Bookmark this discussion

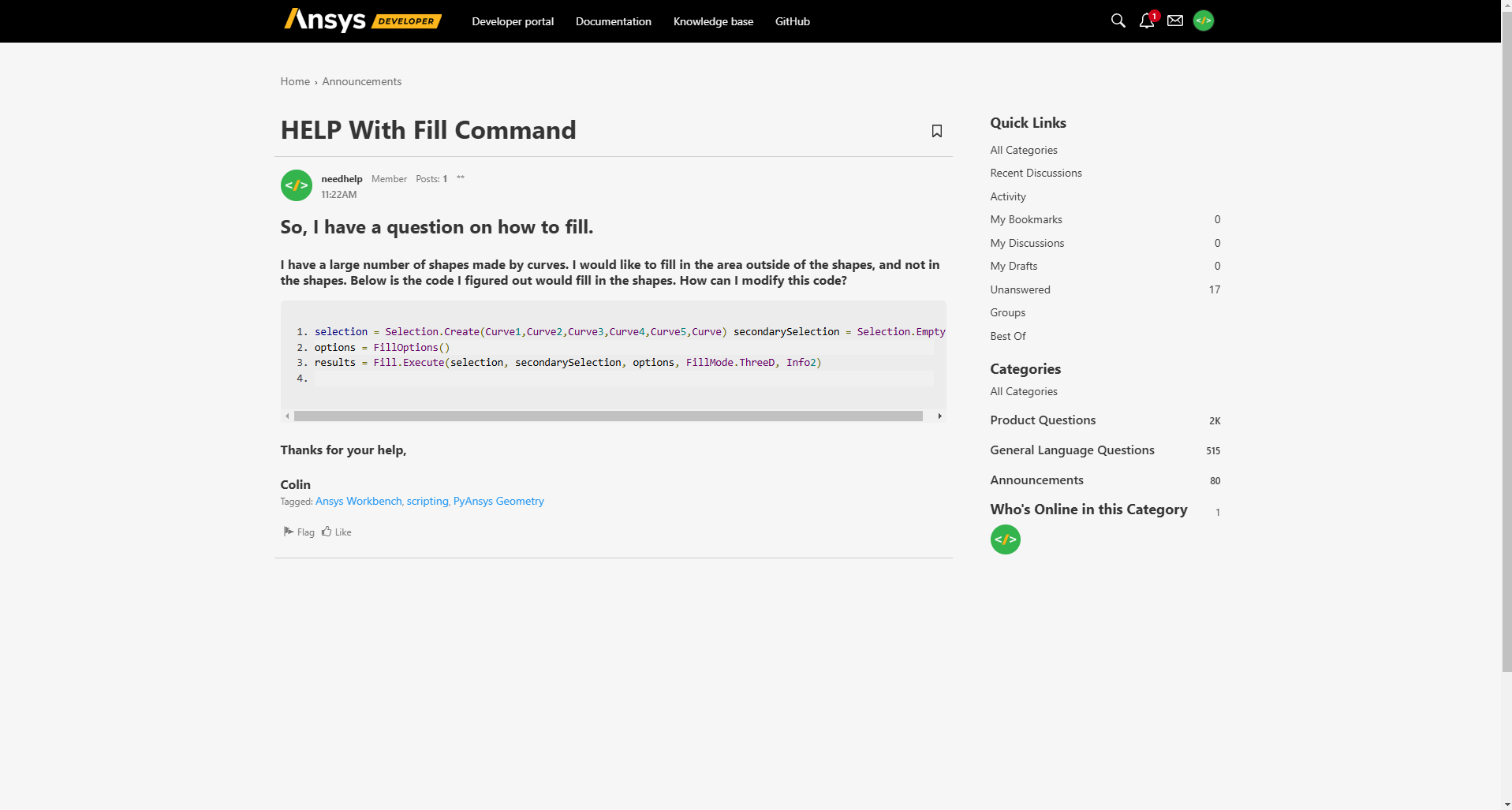936,131
